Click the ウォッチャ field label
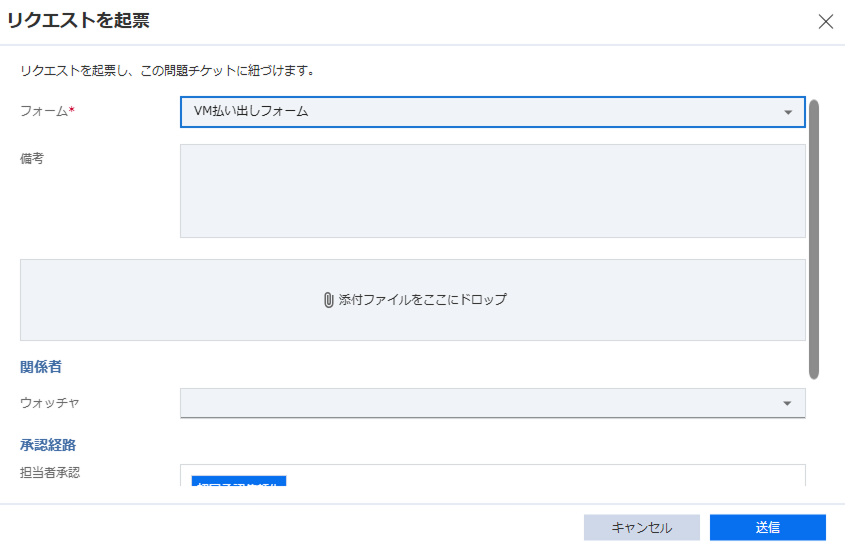Viewport: 845px width, 549px height. [x=49, y=403]
